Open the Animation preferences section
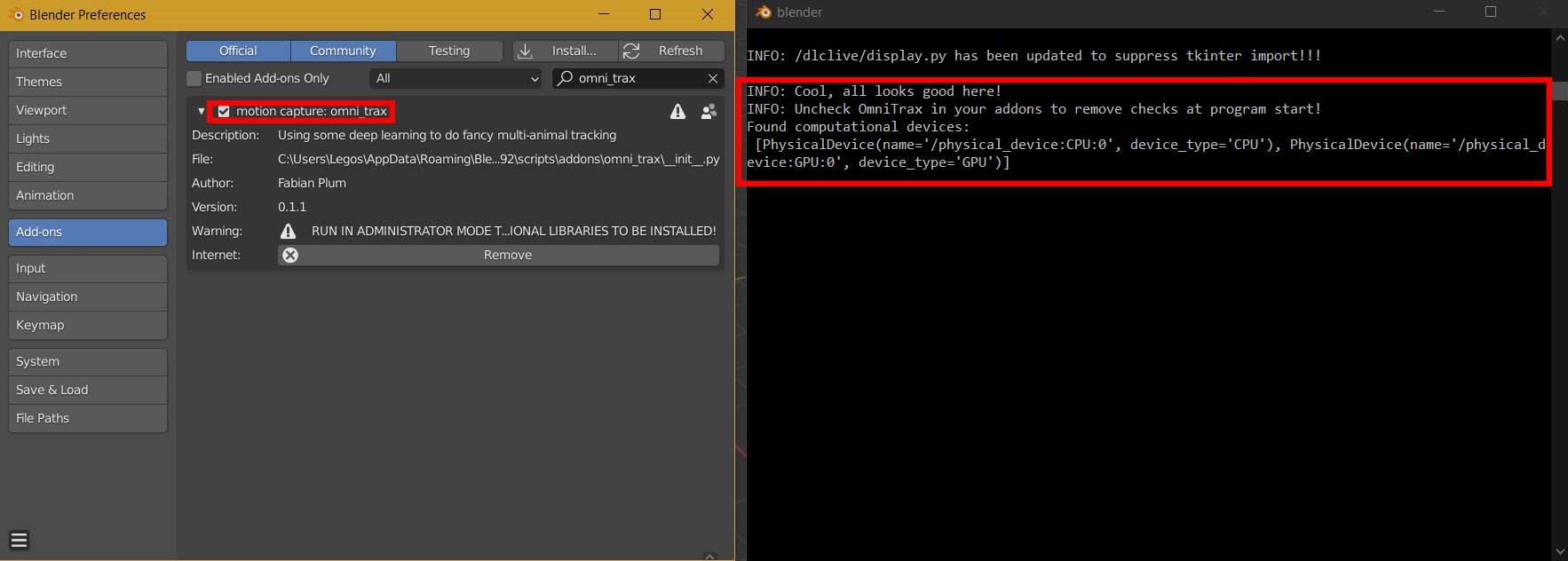 (88, 195)
